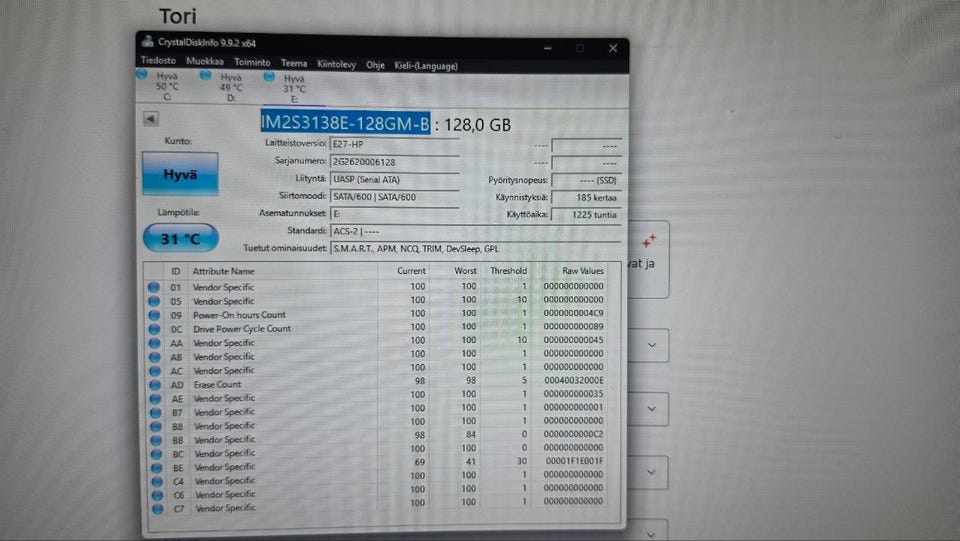
Task: Click status icon of attribute AB row
Action: point(155,357)
